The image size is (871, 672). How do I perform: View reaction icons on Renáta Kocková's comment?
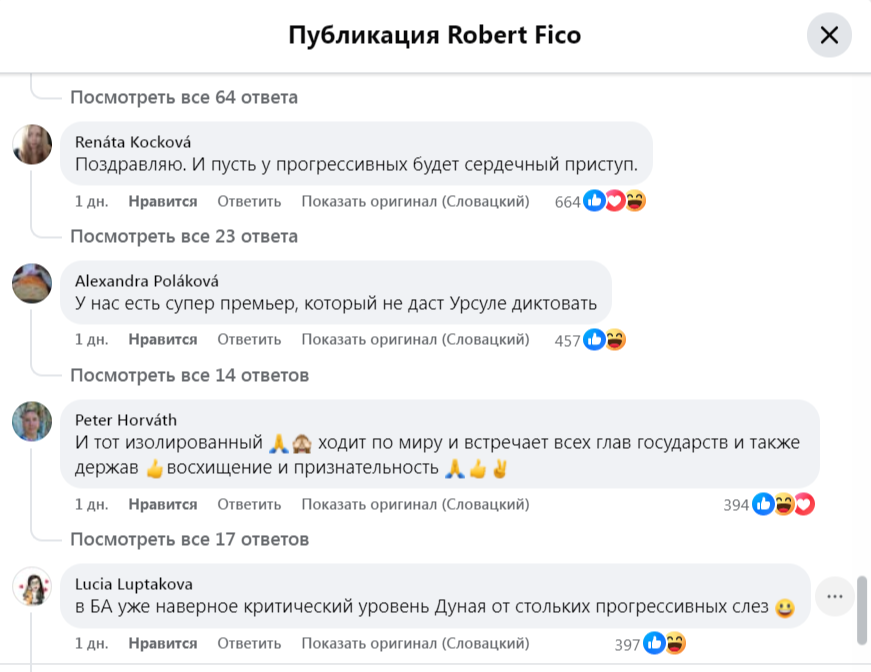(614, 201)
